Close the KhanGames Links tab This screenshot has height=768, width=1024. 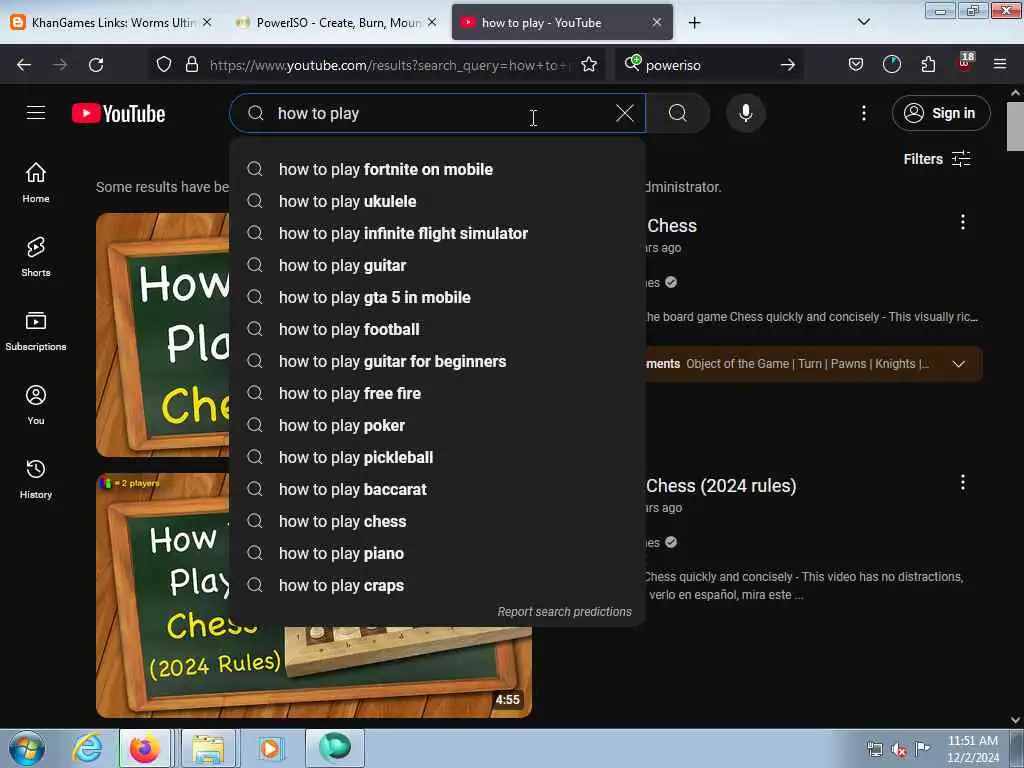(207, 22)
